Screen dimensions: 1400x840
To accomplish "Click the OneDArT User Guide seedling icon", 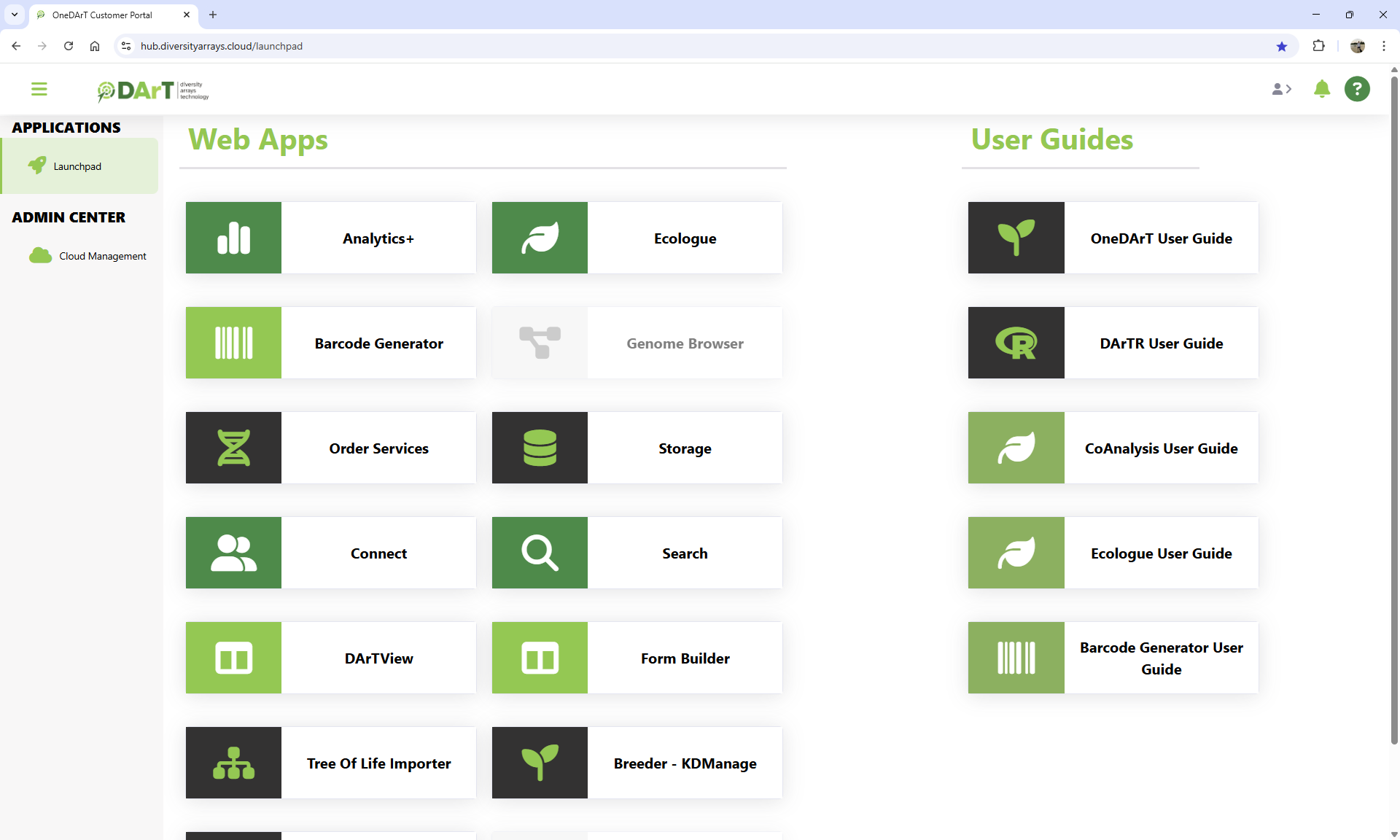I will [x=1016, y=238].
